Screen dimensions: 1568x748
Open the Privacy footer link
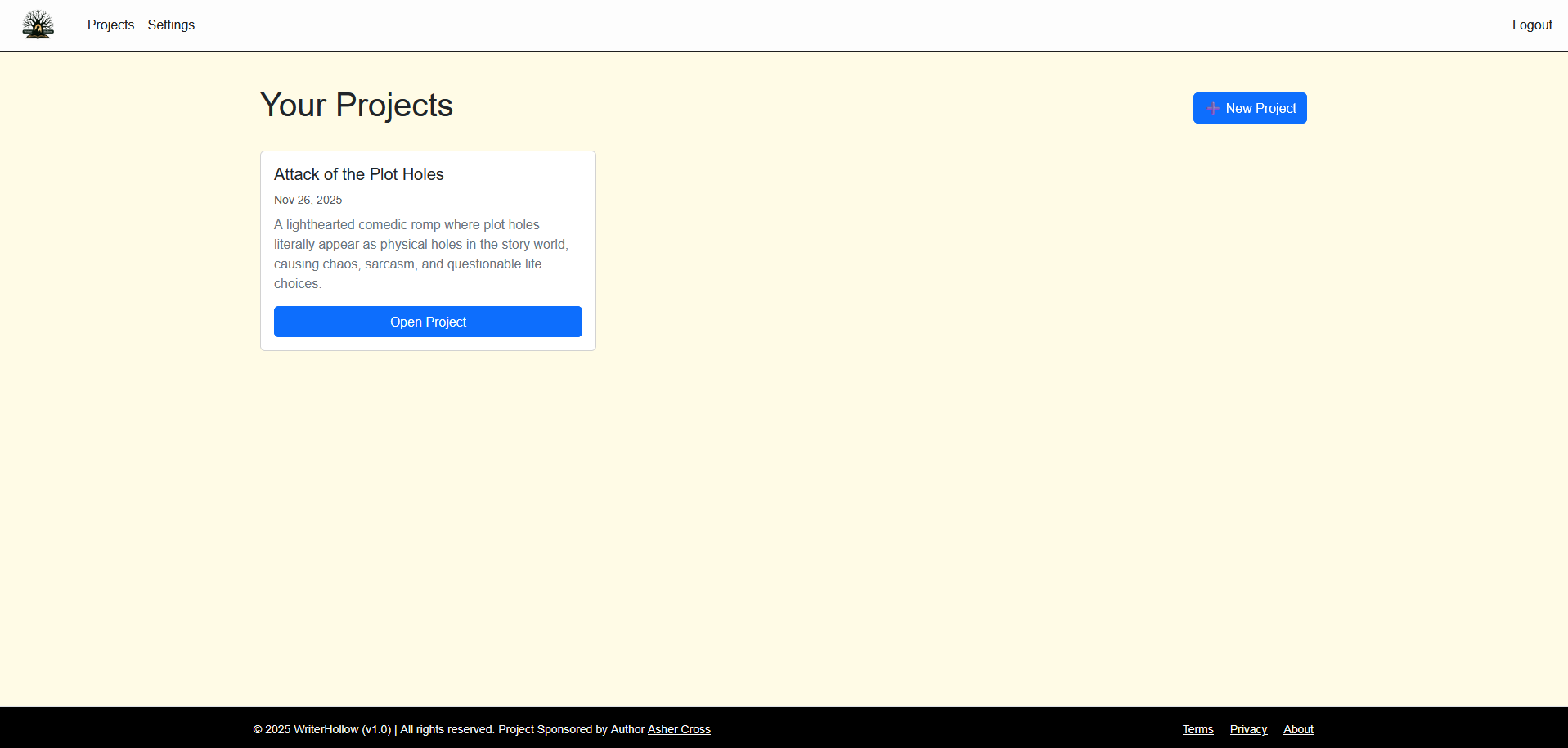click(1248, 729)
